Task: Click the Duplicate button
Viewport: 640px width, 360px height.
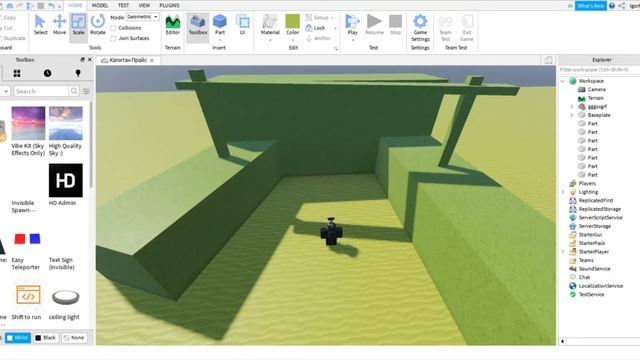Action: point(13,38)
